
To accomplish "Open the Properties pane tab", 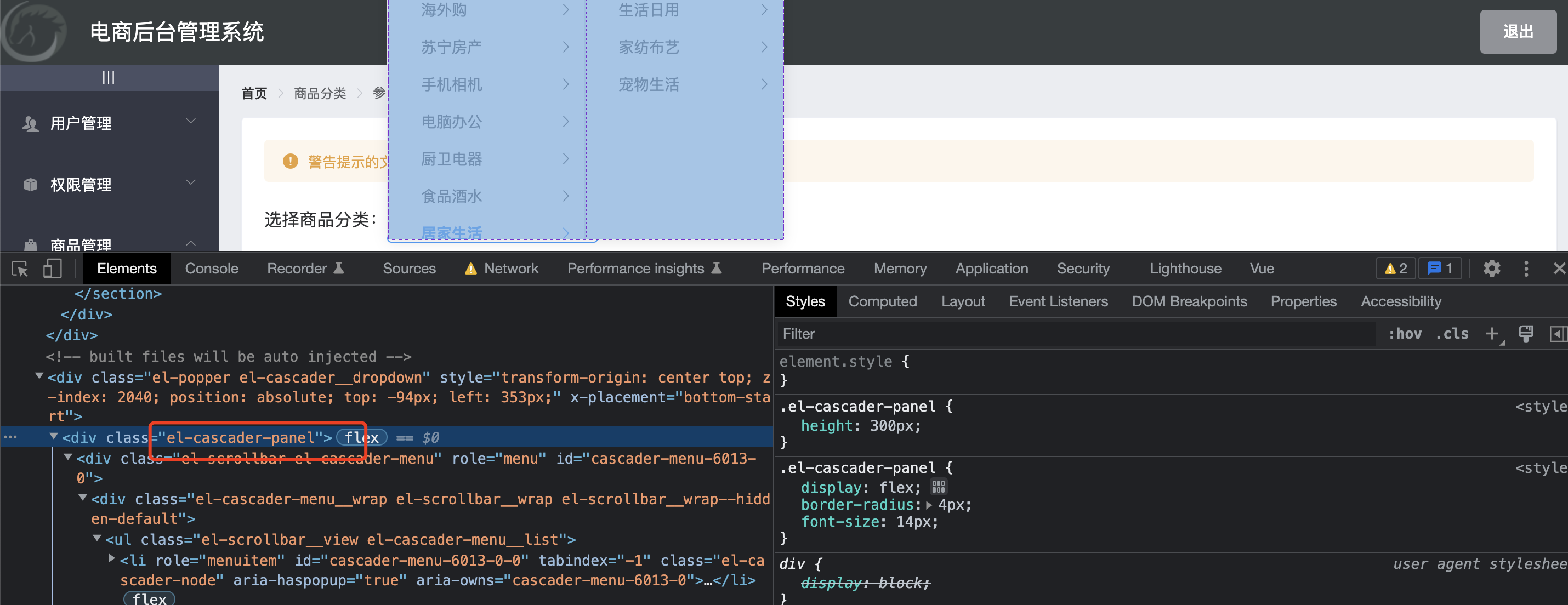I will (1303, 301).
